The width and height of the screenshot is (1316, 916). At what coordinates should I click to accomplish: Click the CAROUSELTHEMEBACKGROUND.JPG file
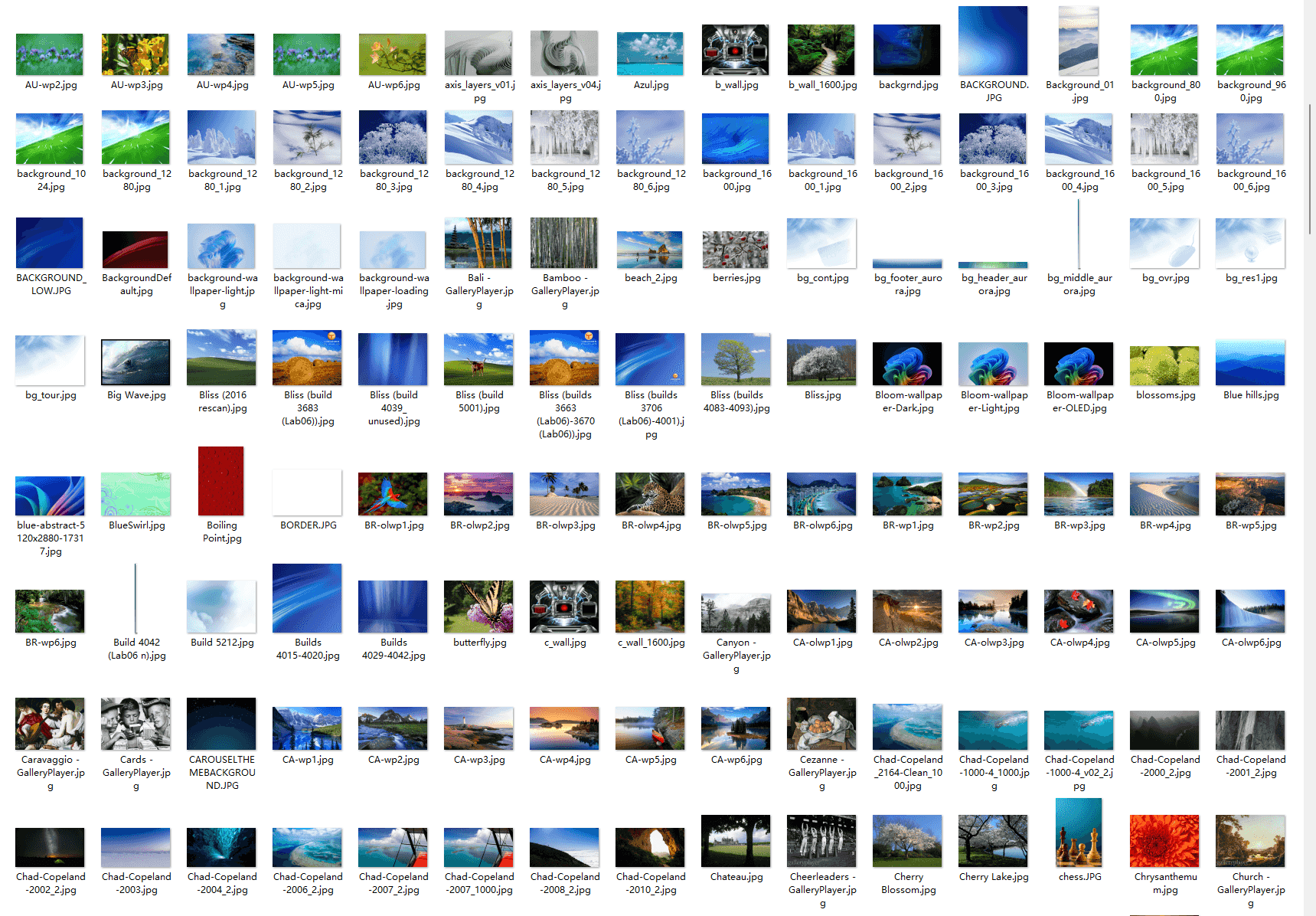coord(221,724)
